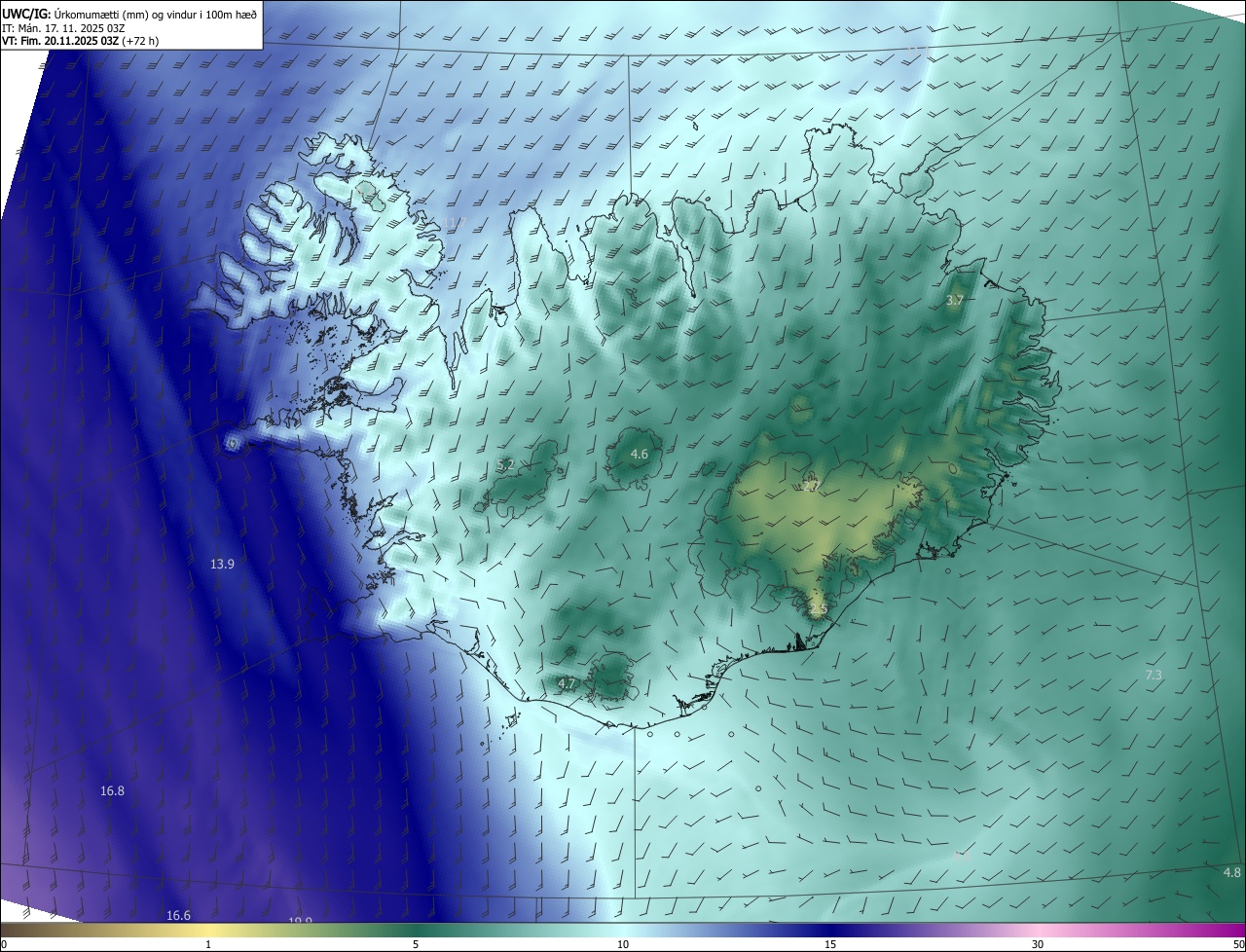Viewport: 1246px width, 952px height.
Task: Click the 3.7 value in the northeast
Action: click(954, 301)
